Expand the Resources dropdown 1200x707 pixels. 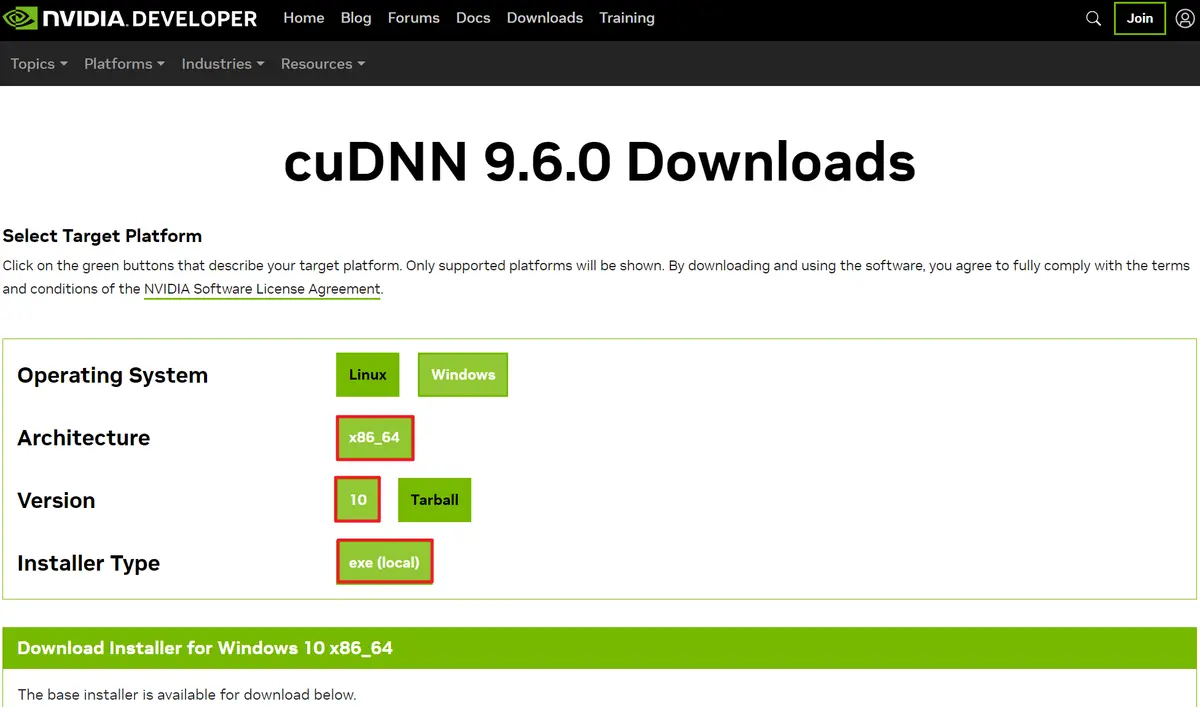[x=323, y=64]
